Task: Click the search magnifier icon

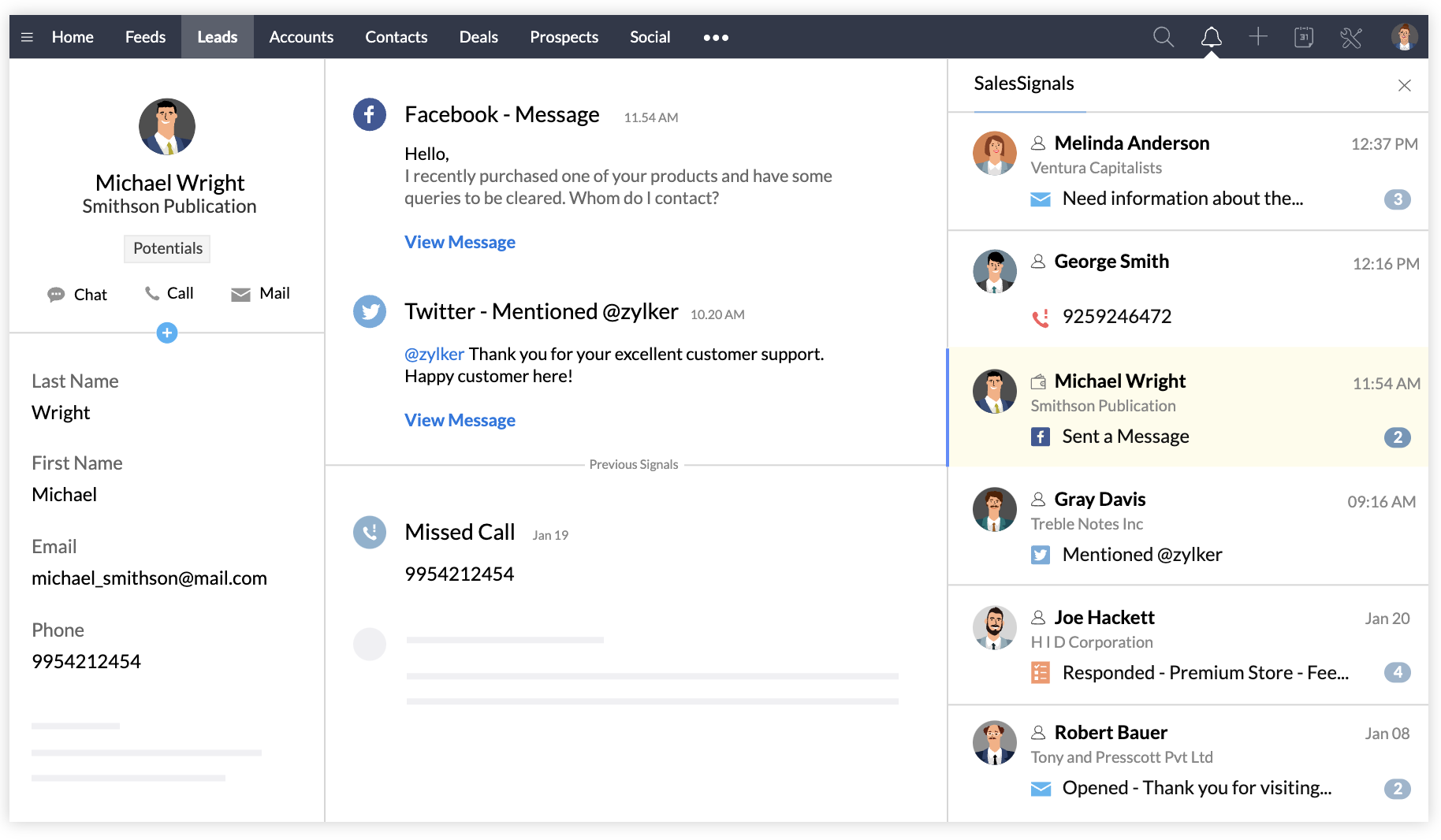Action: click(1164, 37)
